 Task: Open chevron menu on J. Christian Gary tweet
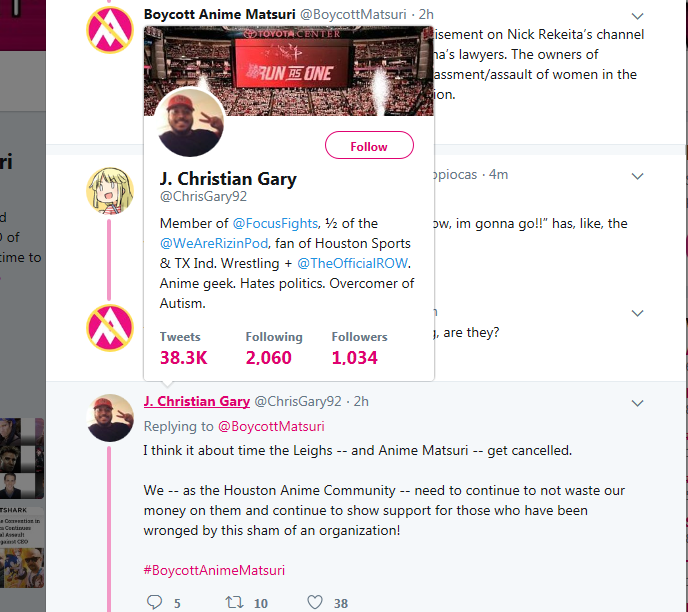[637, 403]
